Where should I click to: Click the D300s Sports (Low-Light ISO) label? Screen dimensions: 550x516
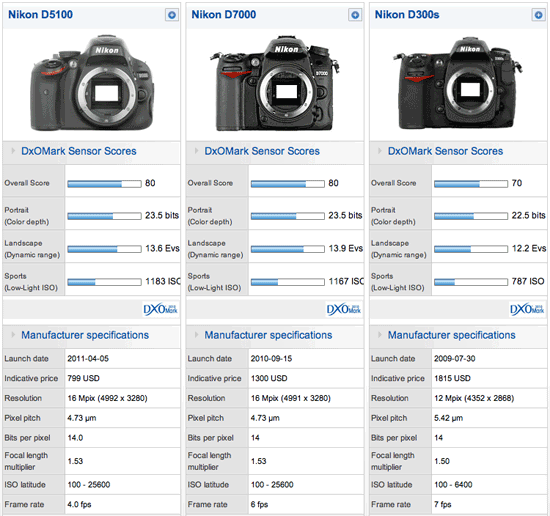click(x=398, y=282)
